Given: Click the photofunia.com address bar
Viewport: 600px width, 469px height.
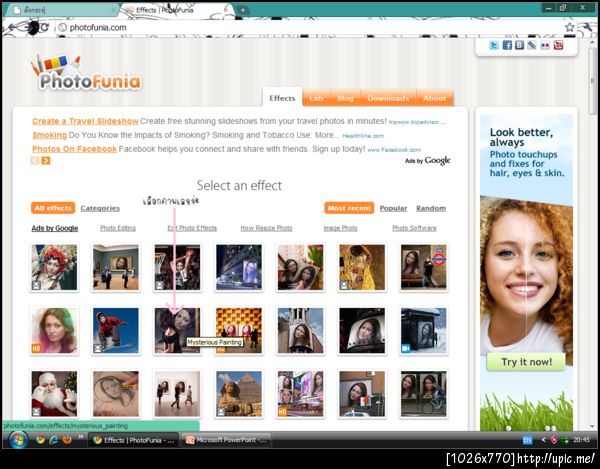Looking at the screenshot, I should tap(310, 27).
